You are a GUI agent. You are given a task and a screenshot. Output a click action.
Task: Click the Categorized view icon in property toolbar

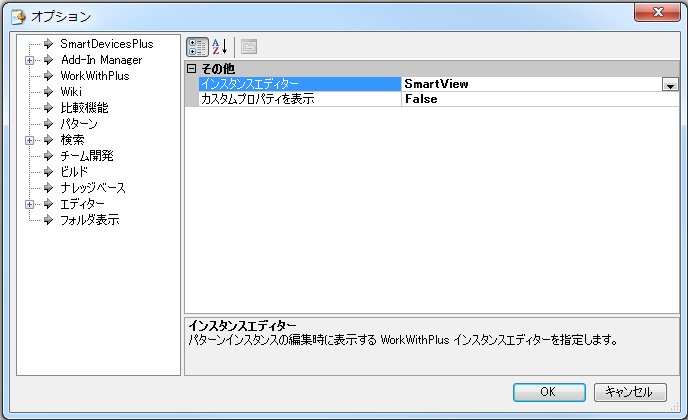[197, 46]
